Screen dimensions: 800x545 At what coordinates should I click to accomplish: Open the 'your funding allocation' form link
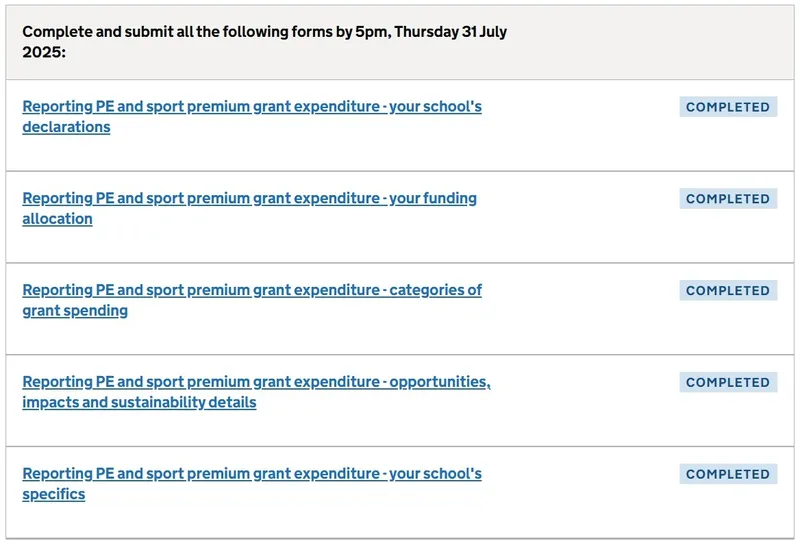pyautogui.click(x=249, y=198)
